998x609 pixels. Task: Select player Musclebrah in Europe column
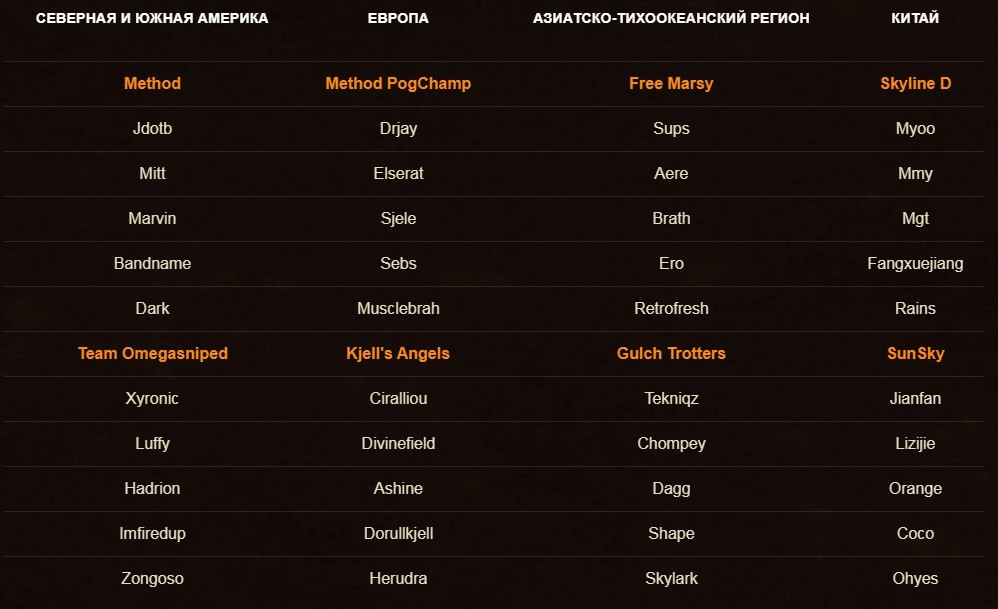[x=398, y=309]
